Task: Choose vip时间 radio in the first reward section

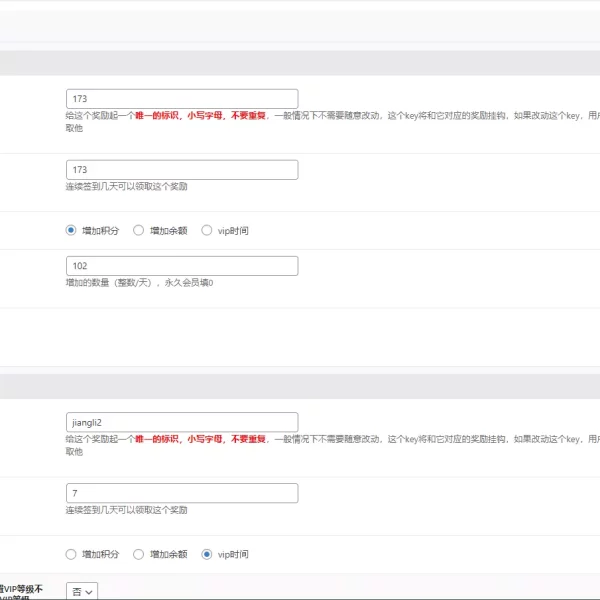Action: coord(207,230)
